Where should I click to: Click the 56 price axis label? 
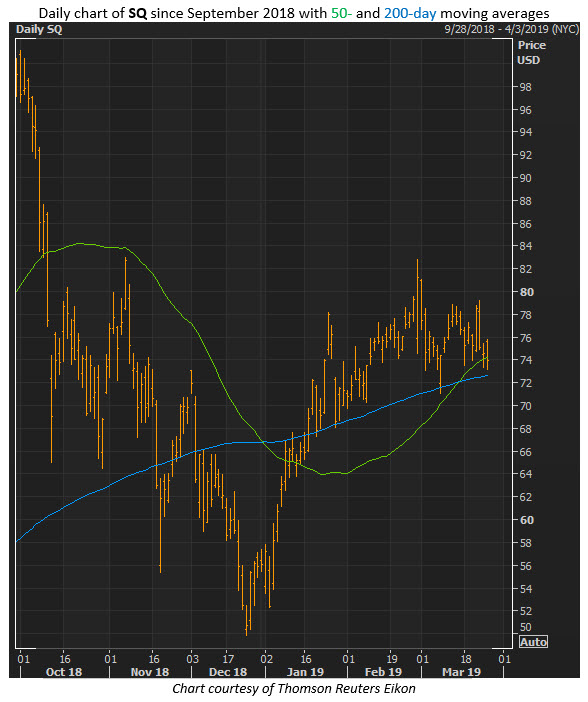pyautogui.click(x=525, y=566)
